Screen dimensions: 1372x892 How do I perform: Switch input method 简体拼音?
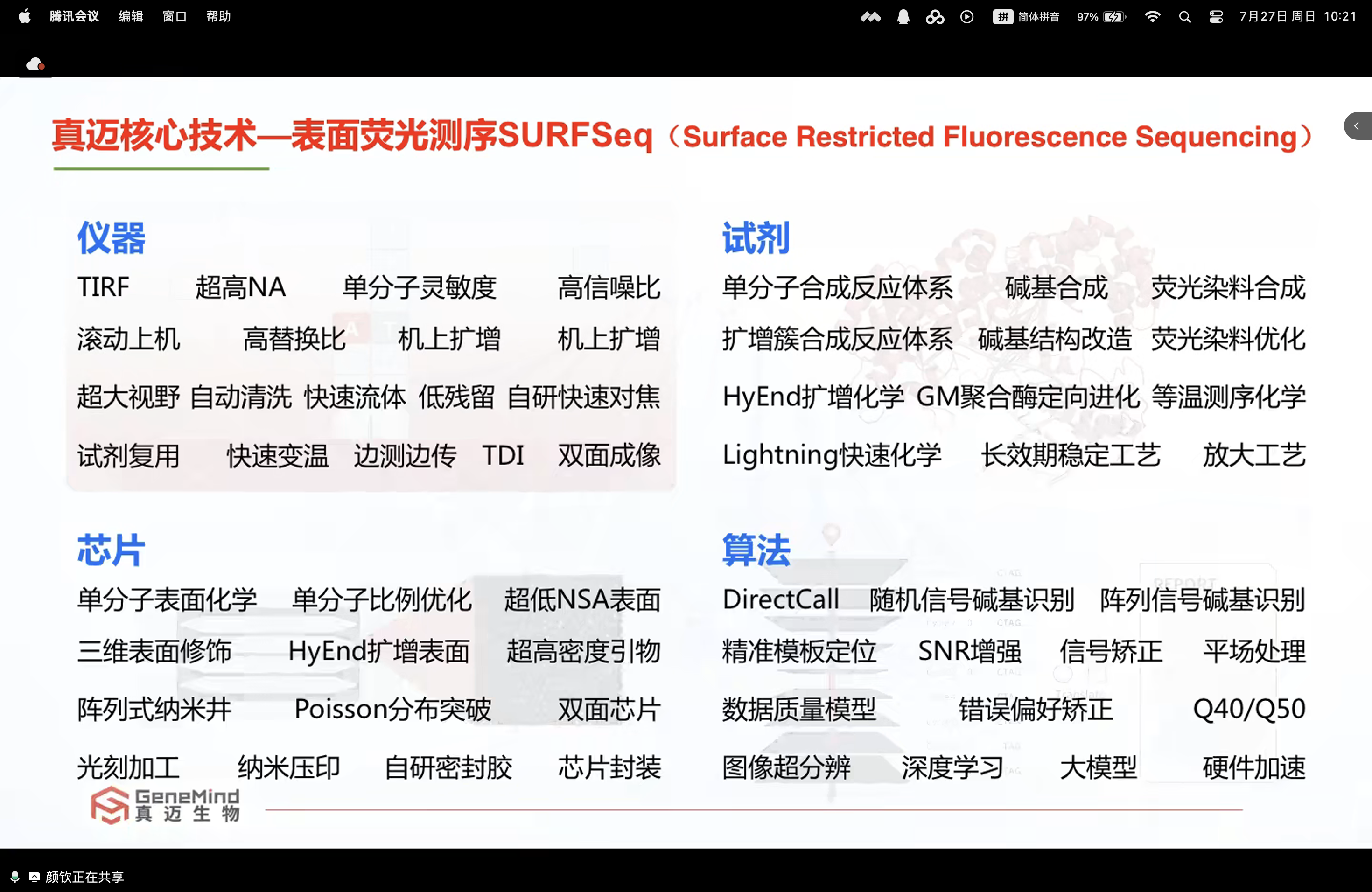pos(1026,17)
